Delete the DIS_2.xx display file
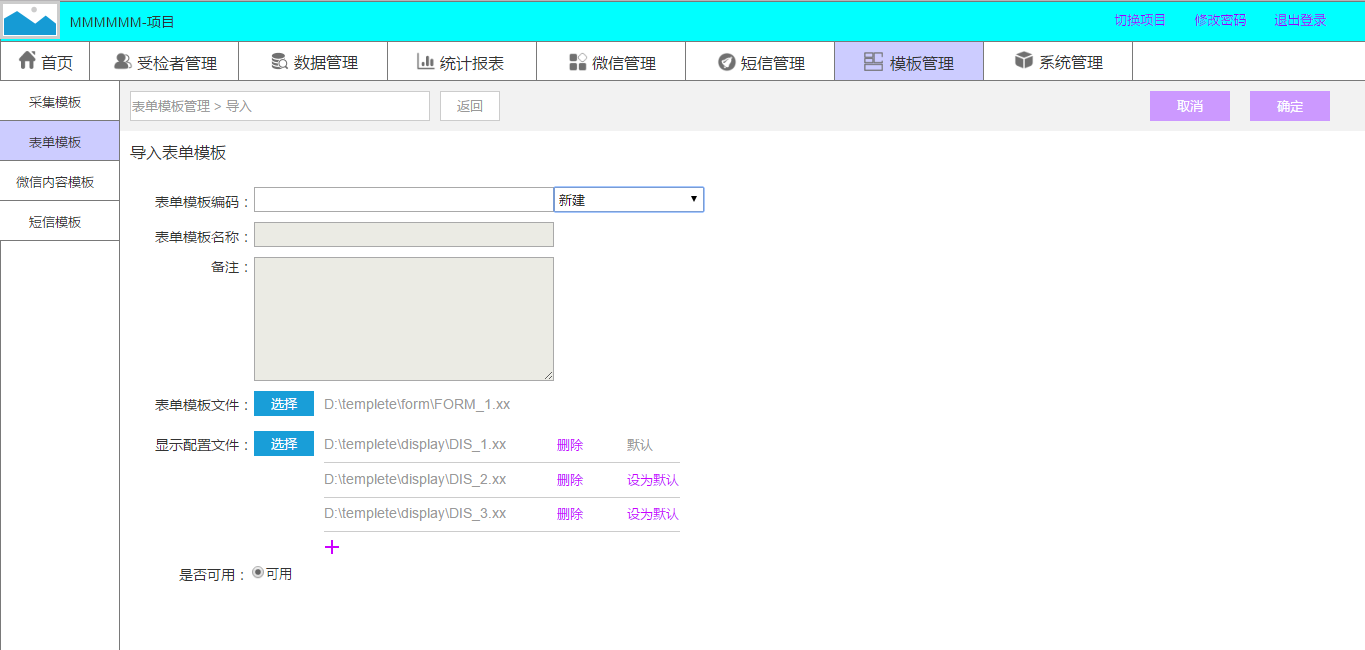 point(570,480)
